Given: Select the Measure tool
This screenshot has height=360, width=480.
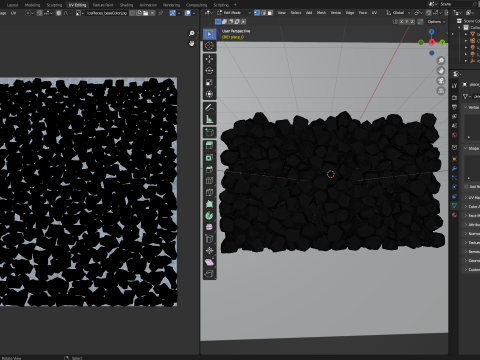Looking at the screenshot, I should (209, 119).
